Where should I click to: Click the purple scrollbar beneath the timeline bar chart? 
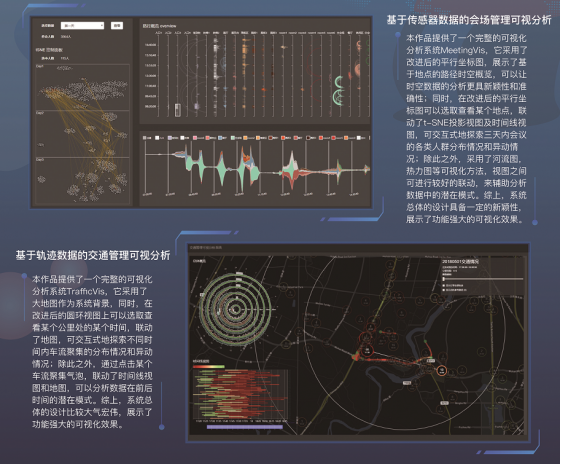(245, 427)
